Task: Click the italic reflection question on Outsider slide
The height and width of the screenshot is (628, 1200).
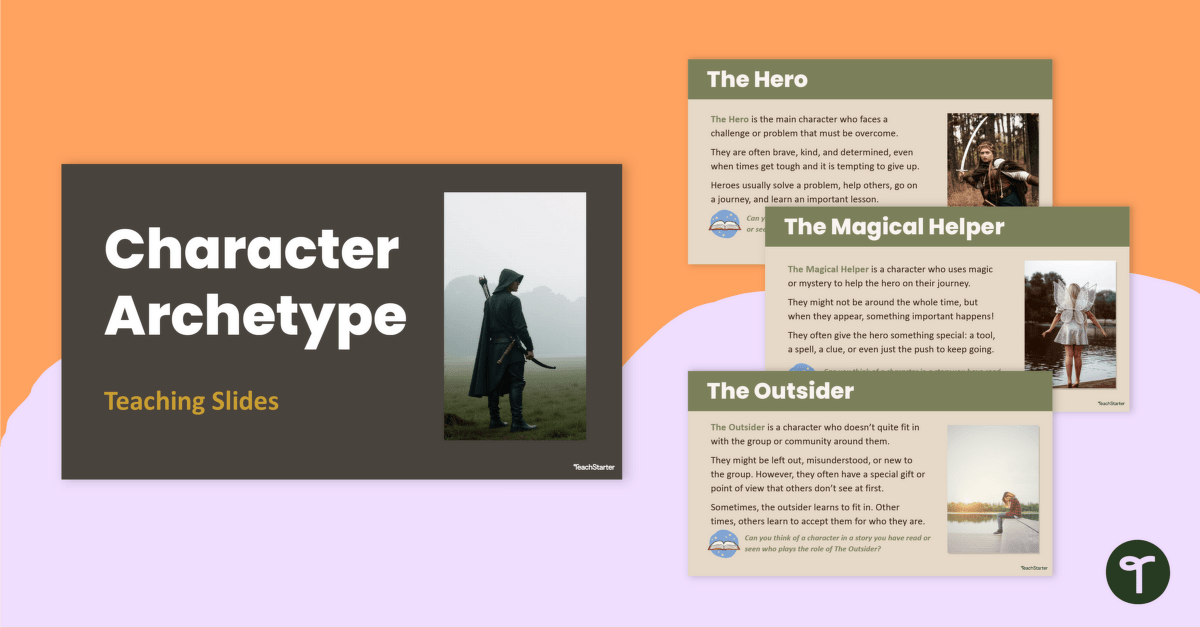Action: 840,544
